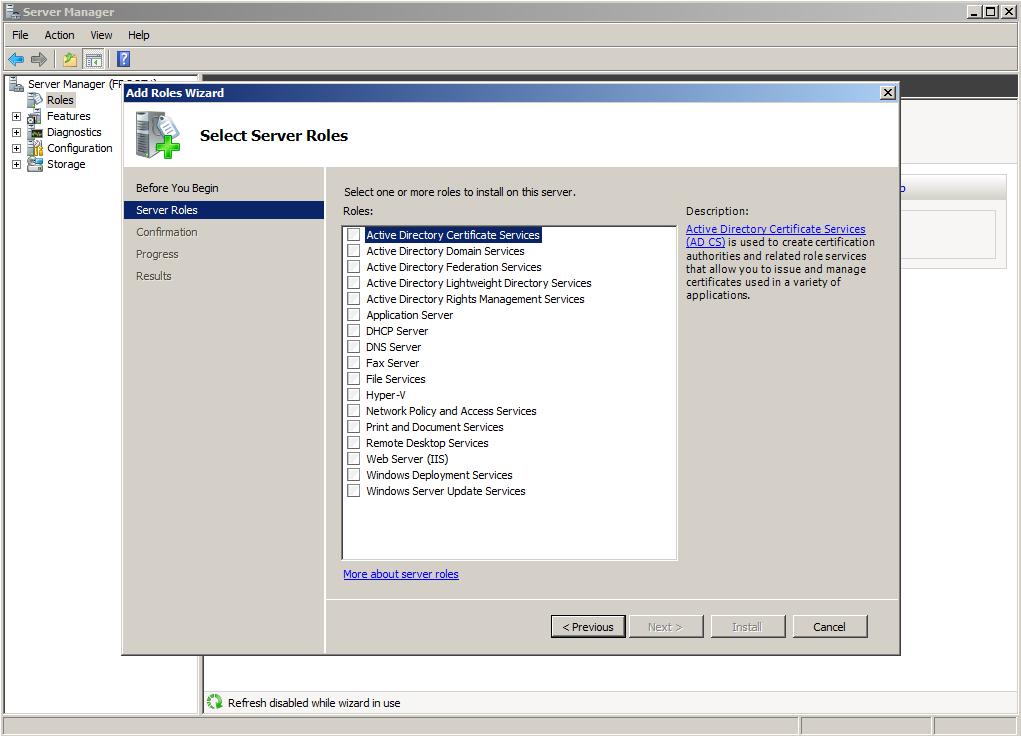This screenshot has height=736, width=1021.
Task: Click the Up one level toolbar icon
Action: (70, 60)
